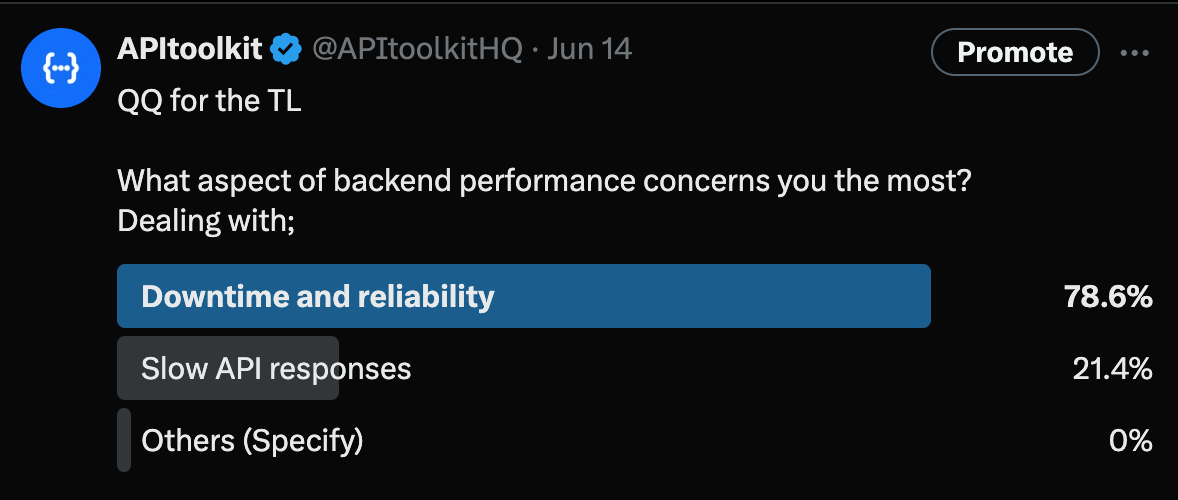The image size is (1178, 500).
Task: Open the Jun 14 timestamp link
Action: (590, 50)
